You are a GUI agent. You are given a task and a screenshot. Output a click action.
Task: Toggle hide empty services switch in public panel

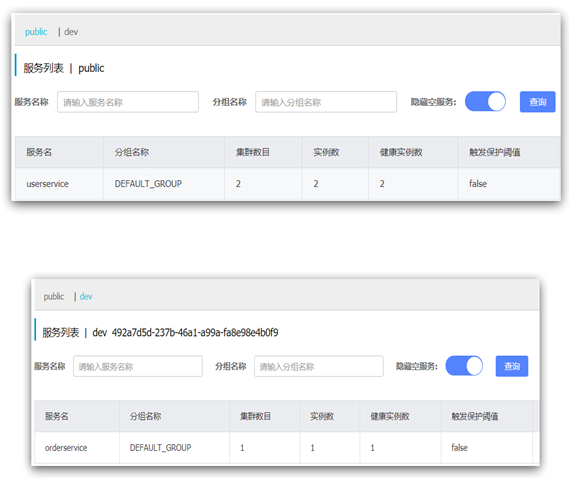485,101
